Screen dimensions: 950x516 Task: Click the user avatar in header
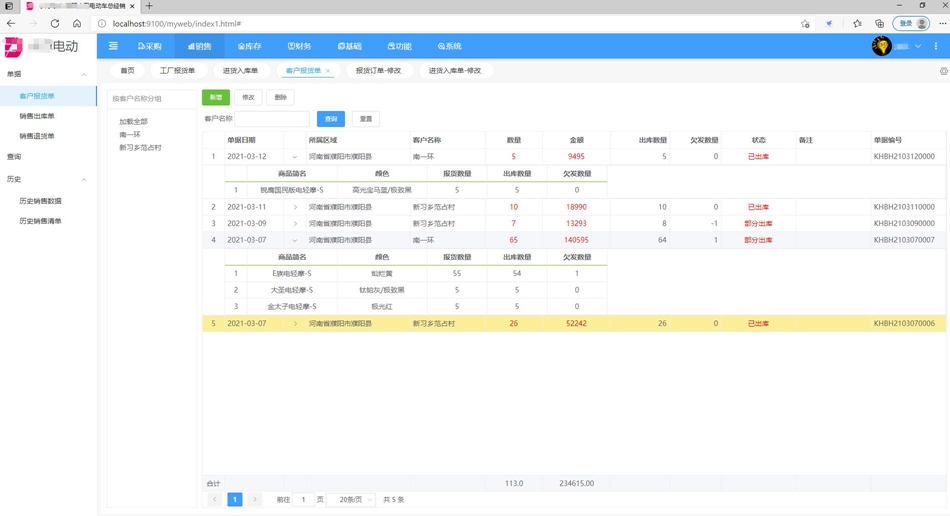tap(881, 46)
